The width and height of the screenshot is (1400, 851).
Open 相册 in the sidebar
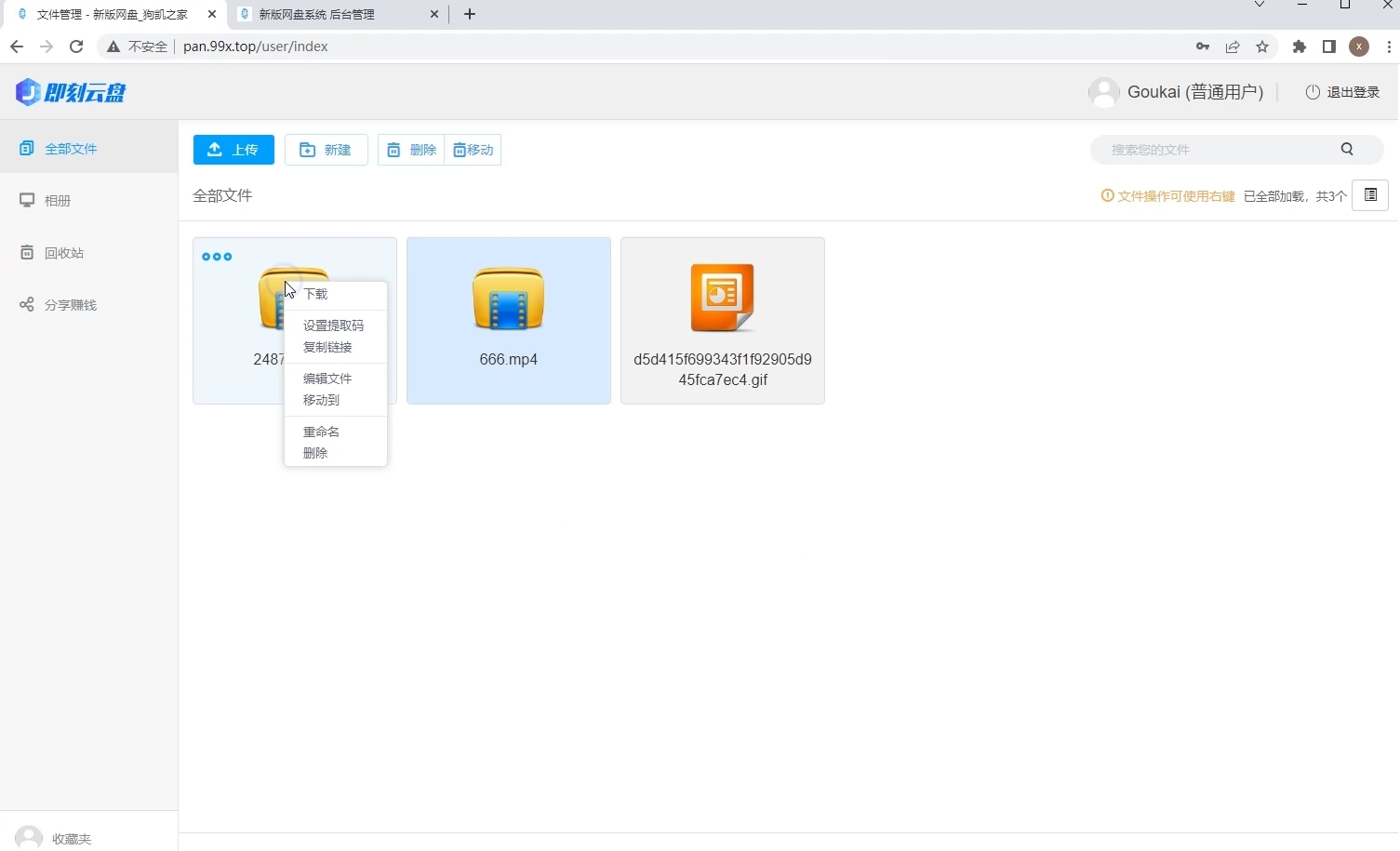[88, 200]
